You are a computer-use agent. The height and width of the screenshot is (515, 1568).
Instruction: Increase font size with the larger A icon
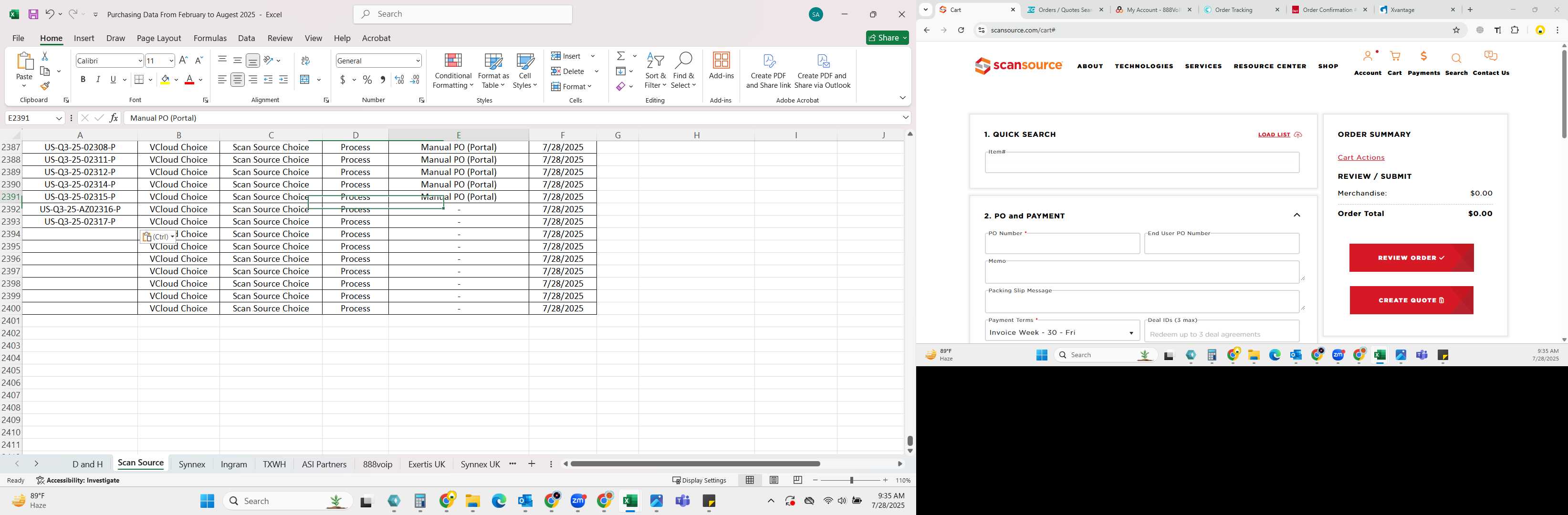pyautogui.click(x=183, y=60)
